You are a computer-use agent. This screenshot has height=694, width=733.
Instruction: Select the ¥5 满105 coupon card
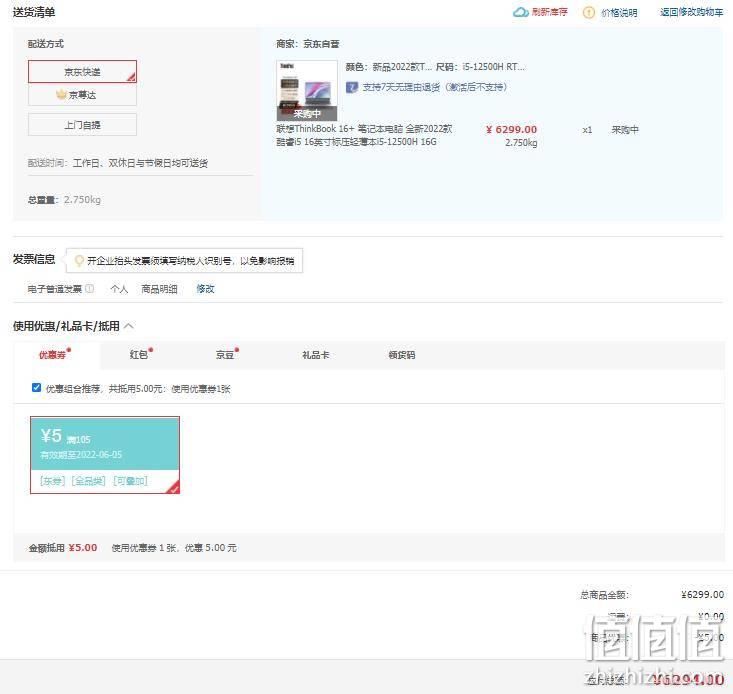click(105, 455)
